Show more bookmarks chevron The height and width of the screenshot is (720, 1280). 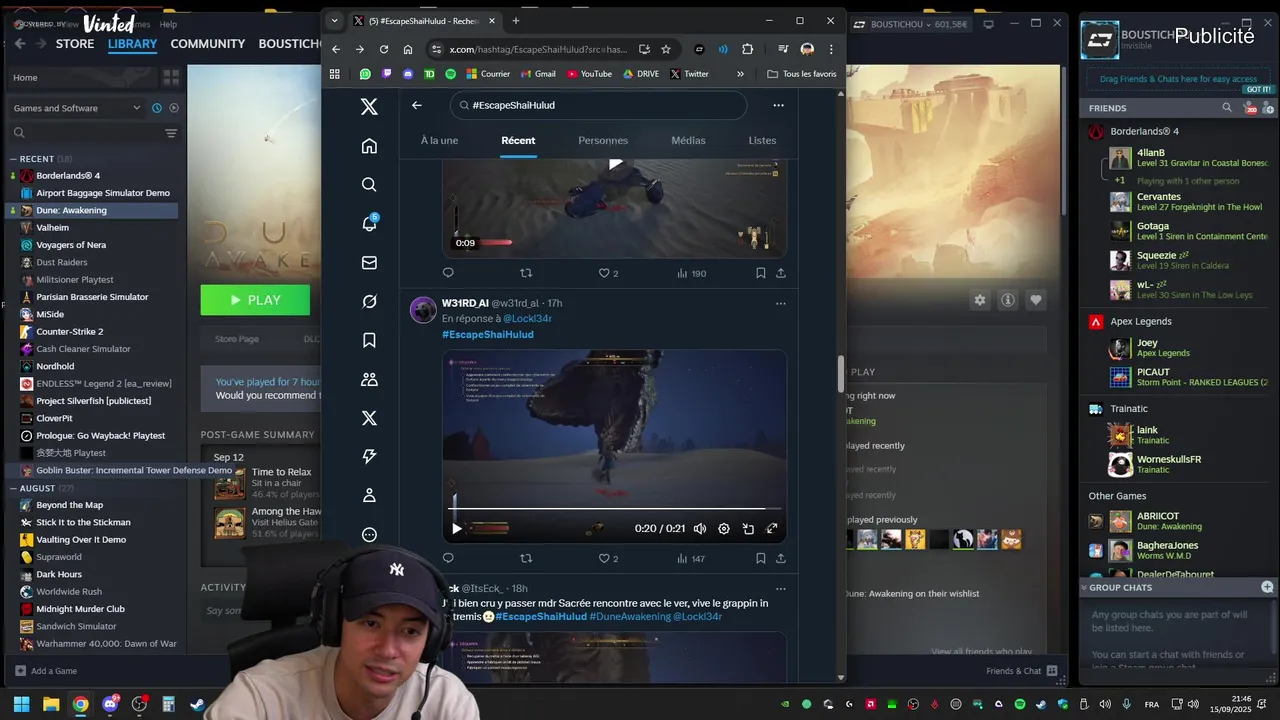[x=740, y=74]
